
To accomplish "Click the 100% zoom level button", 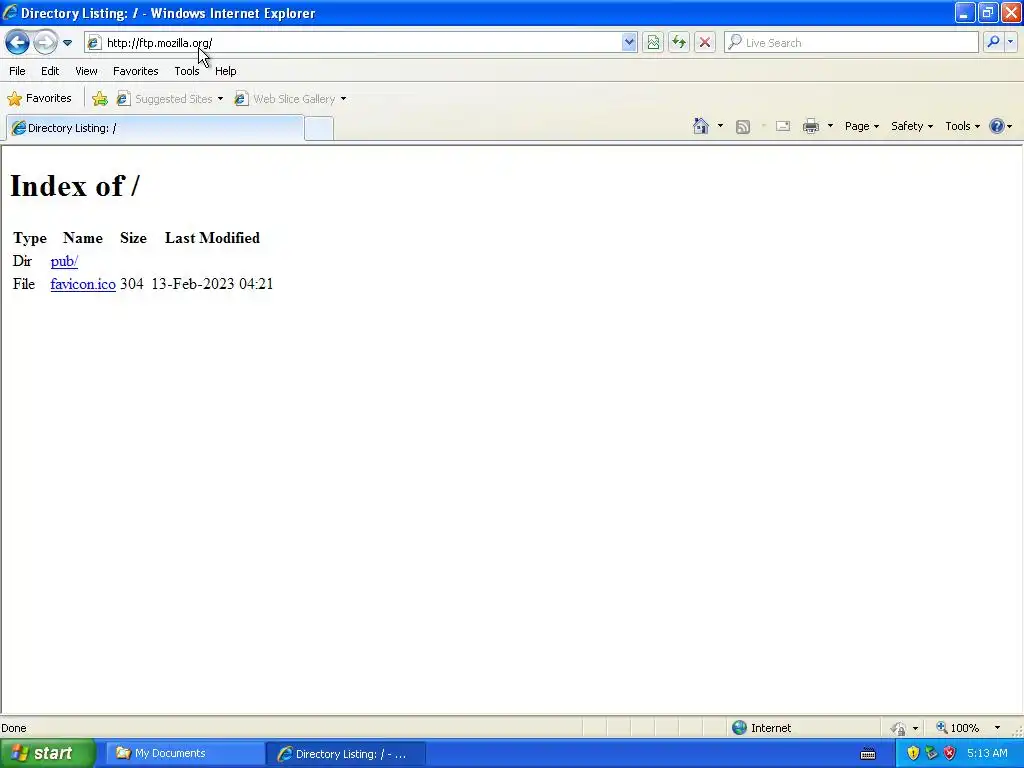I will point(957,728).
